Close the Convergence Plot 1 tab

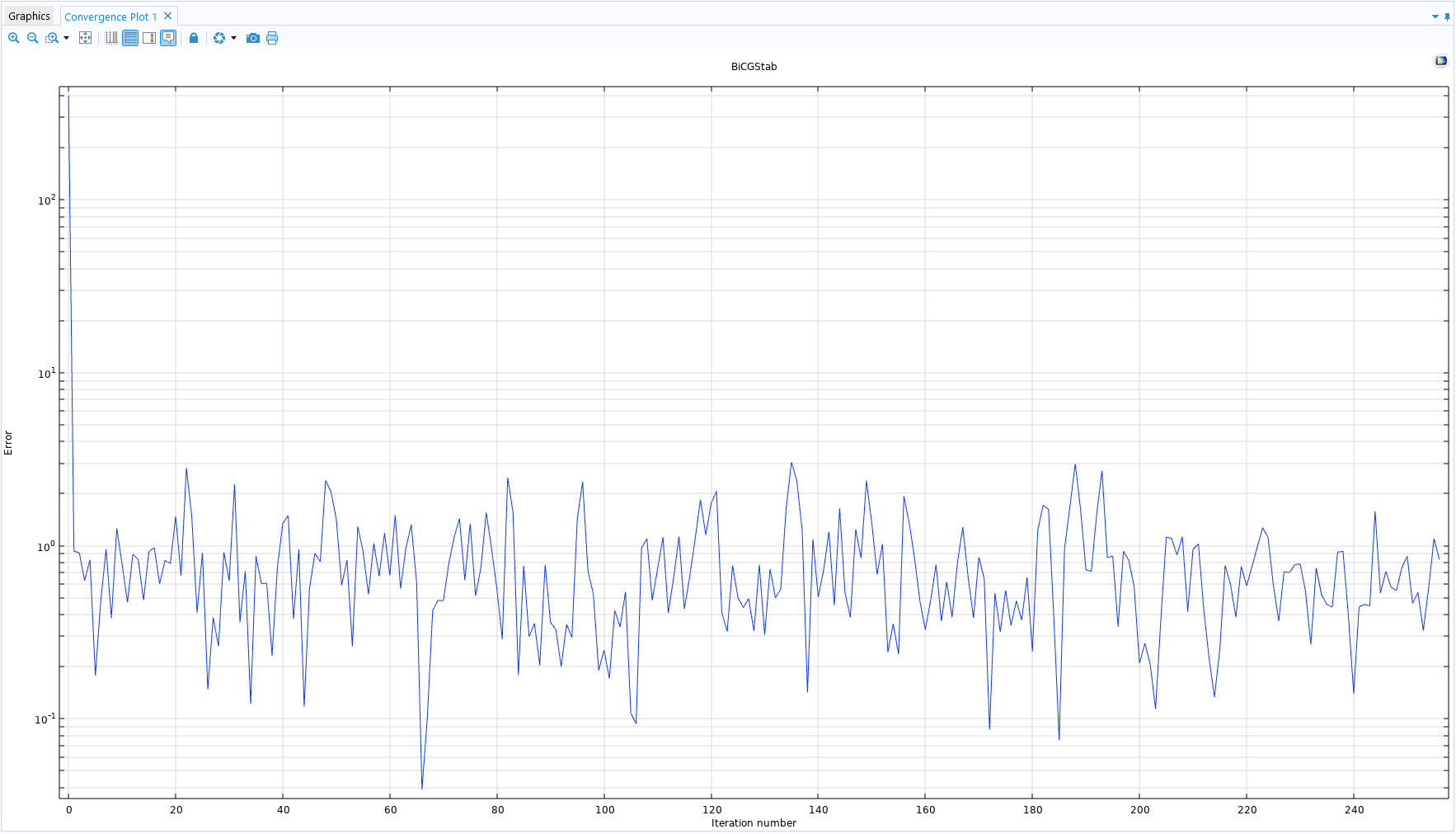(x=168, y=16)
